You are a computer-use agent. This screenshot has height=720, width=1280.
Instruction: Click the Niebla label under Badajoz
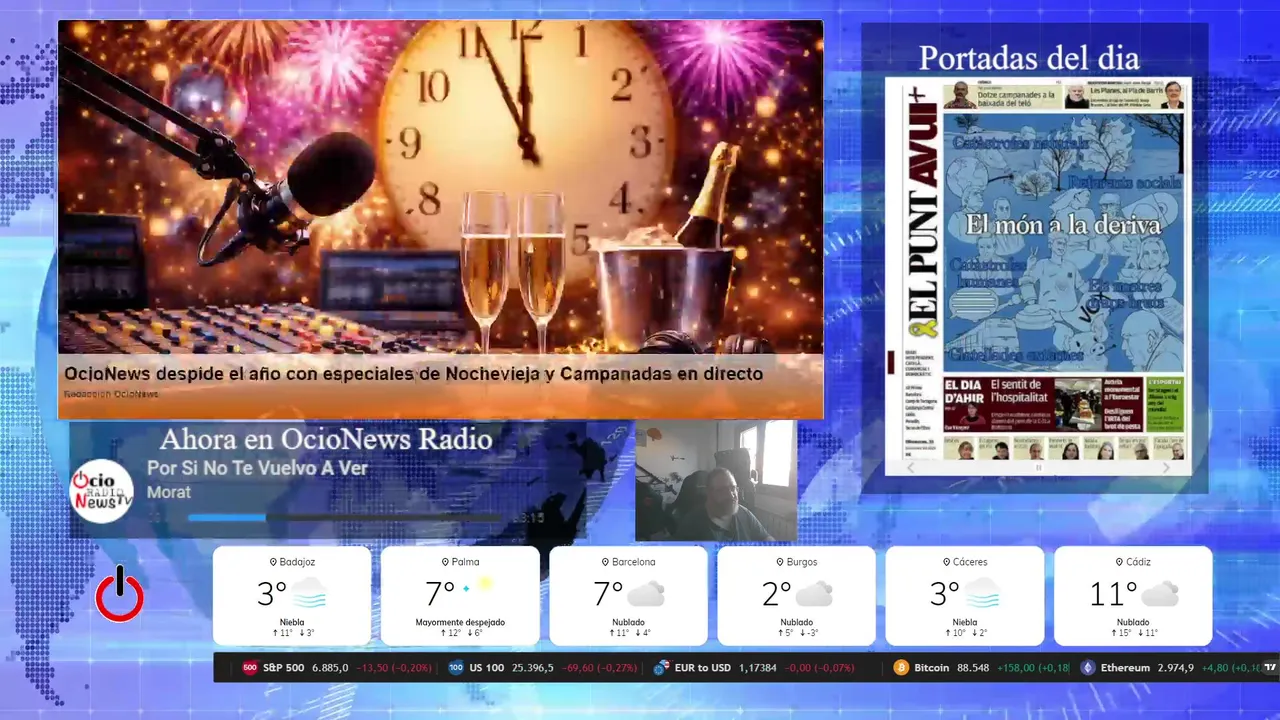tap(292, 622)
